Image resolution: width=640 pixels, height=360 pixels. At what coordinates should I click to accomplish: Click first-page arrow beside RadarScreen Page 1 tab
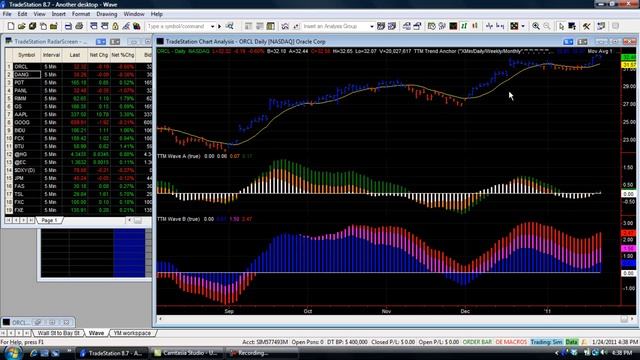coord(9,220)
